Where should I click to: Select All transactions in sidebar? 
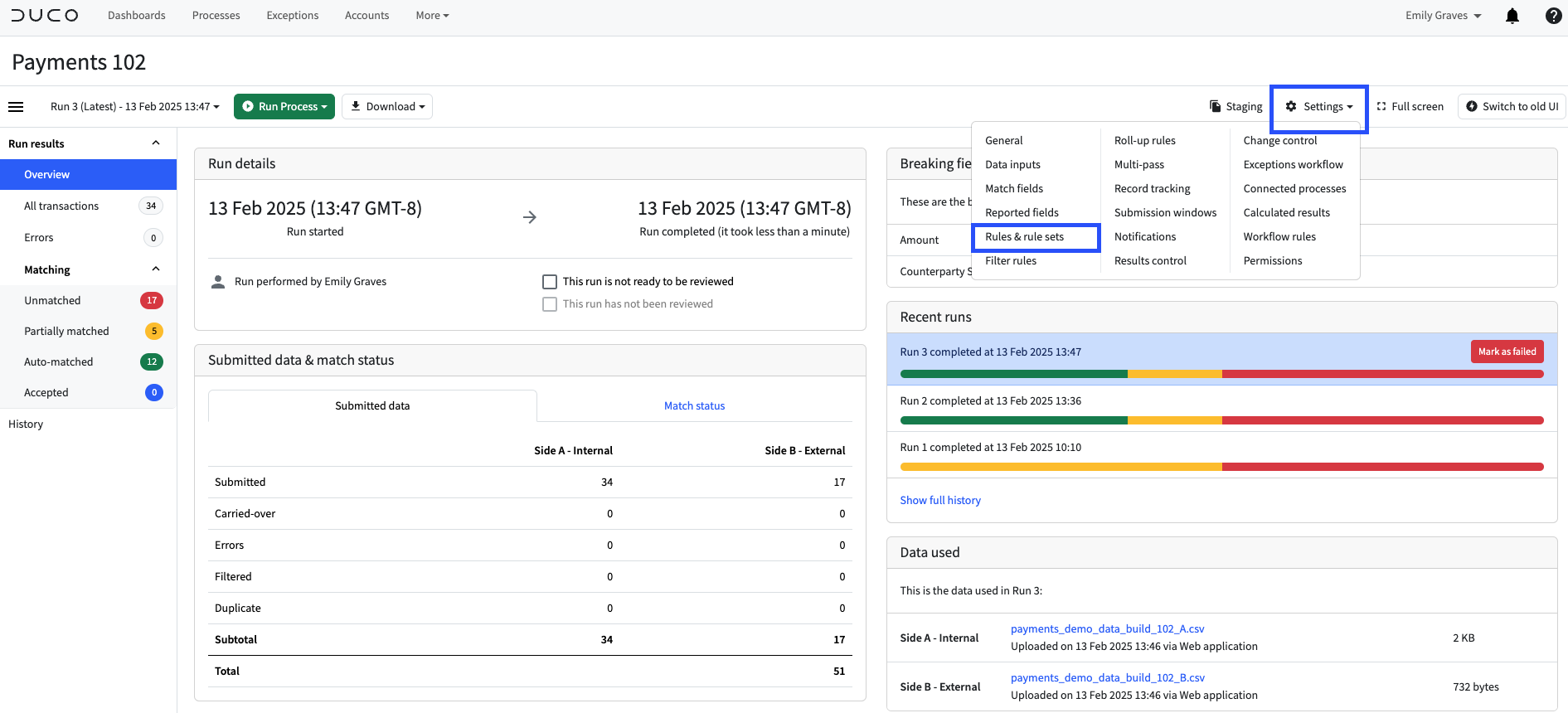pyautogui.click(x=88, y=206)
